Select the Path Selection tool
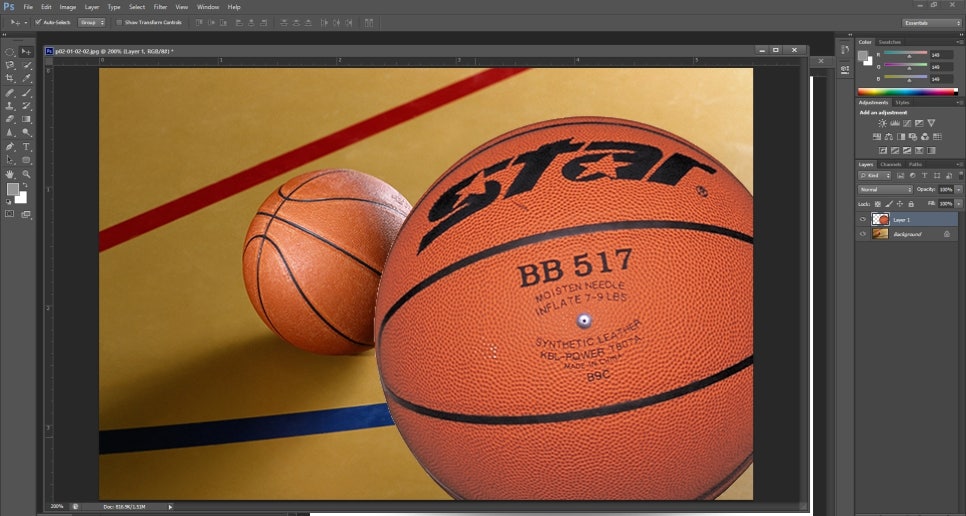Screen dimensions: 966x516 click(x=10, y=160)
